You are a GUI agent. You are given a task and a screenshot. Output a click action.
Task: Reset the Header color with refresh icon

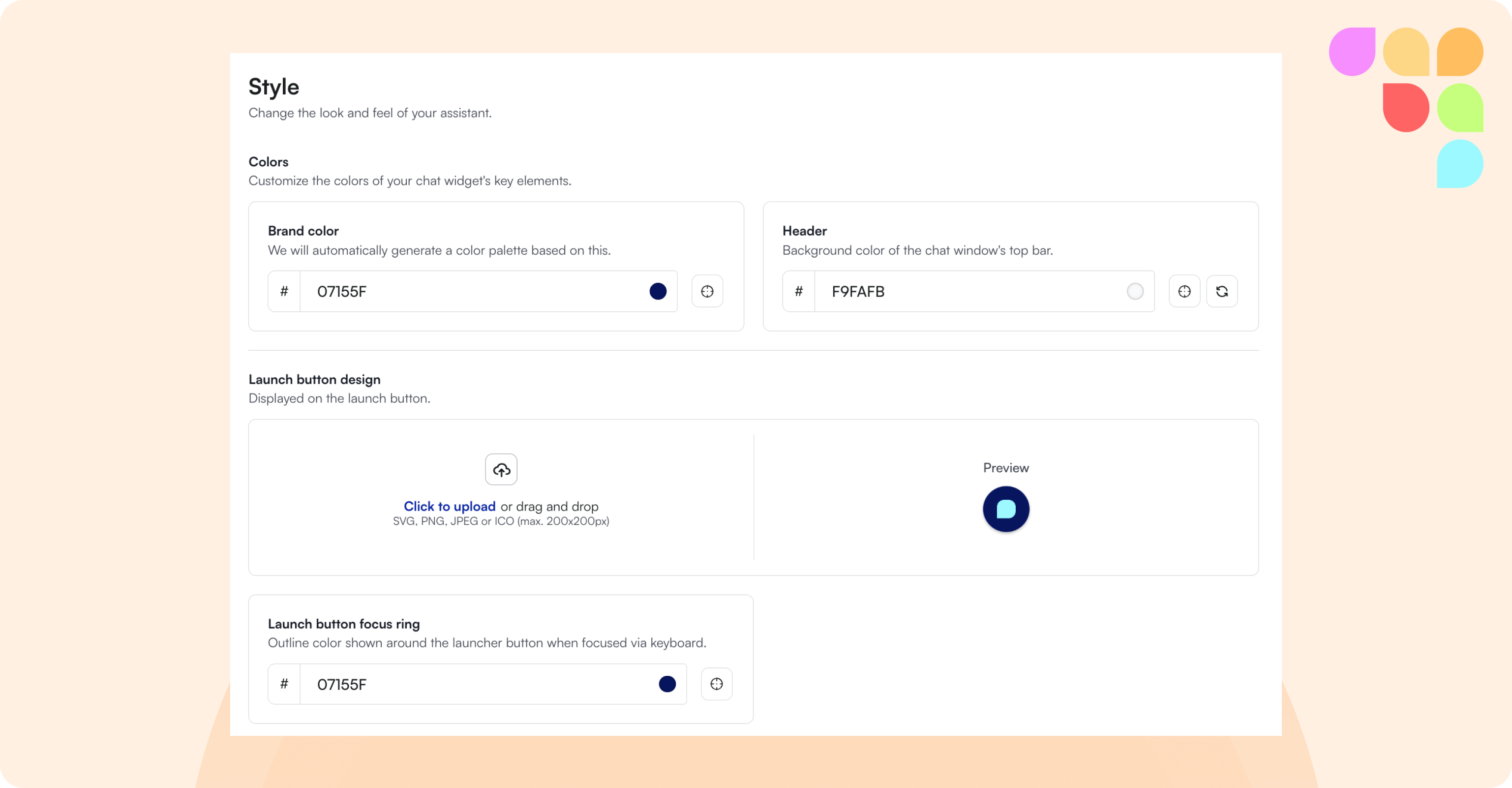(1221, 291)
